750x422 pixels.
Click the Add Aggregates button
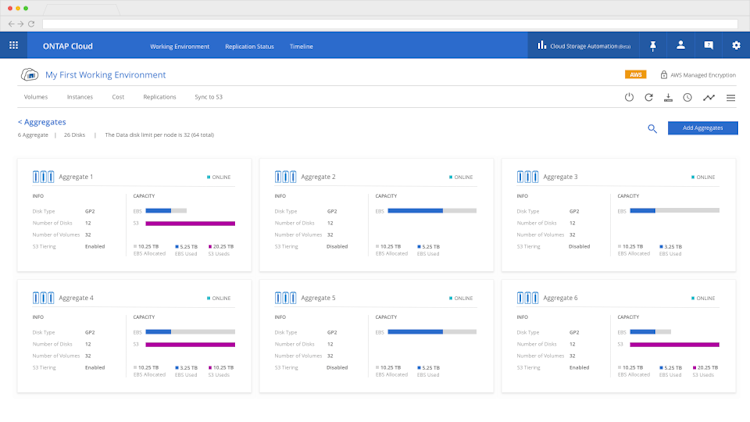(x=703, y=128)
